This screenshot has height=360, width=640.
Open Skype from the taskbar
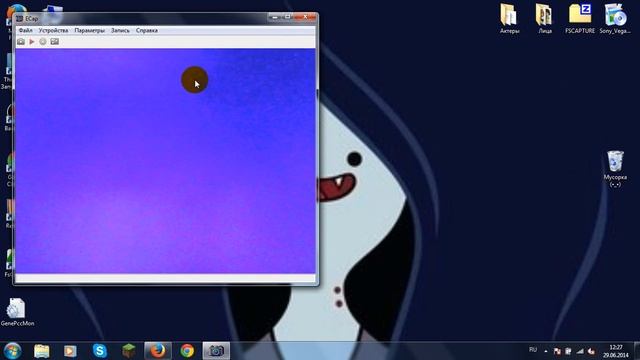tap(100, 351)
